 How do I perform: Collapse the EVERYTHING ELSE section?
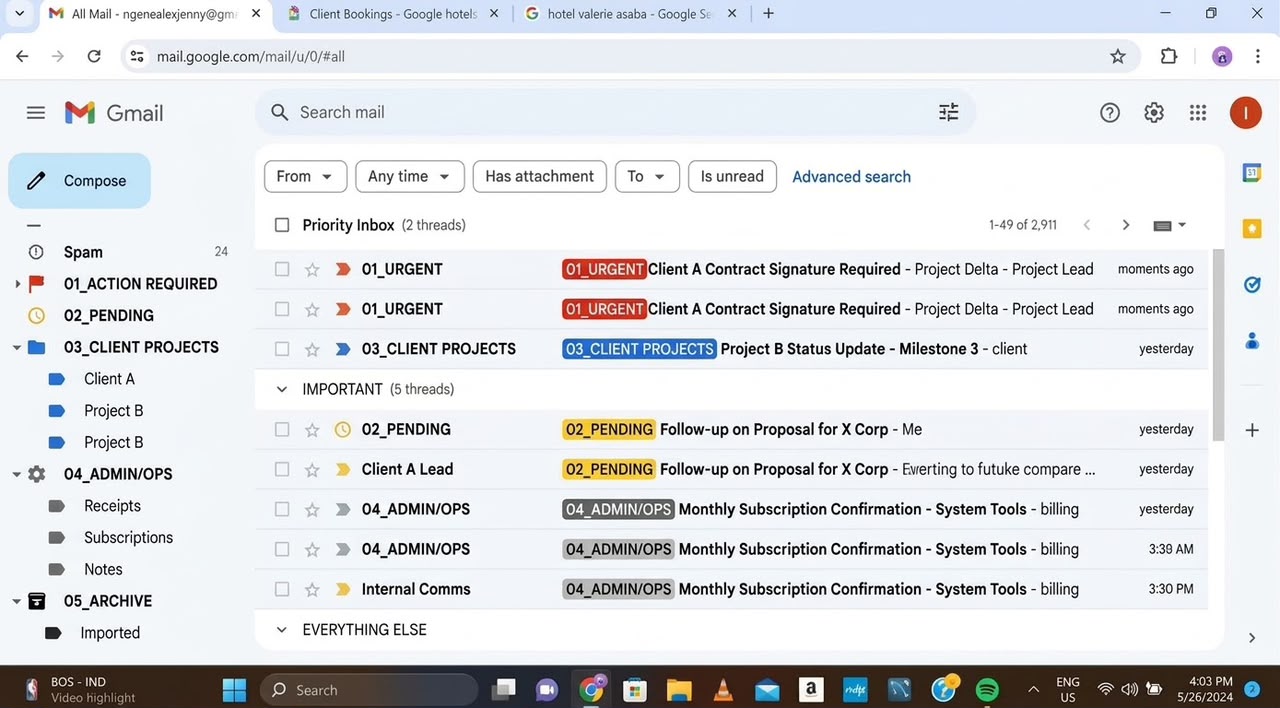coord(282,630)
